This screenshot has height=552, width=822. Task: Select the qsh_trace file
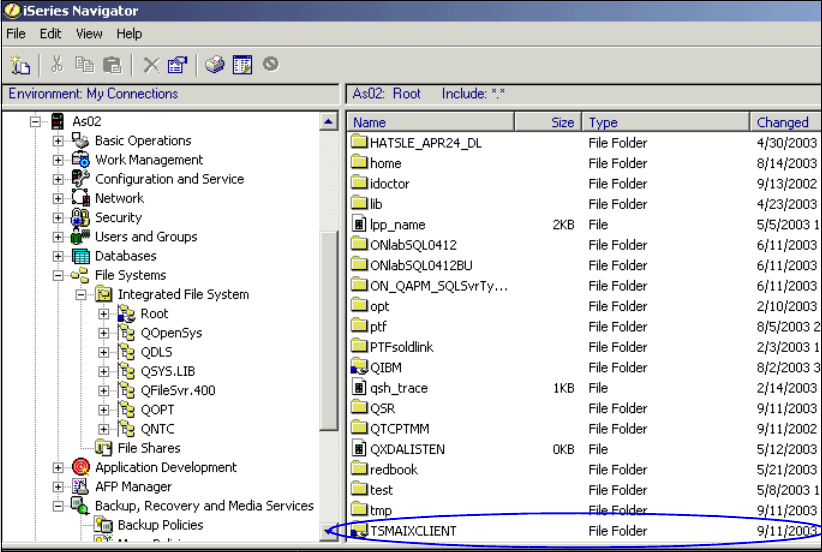pyautogui.click(x=399, y=388)
